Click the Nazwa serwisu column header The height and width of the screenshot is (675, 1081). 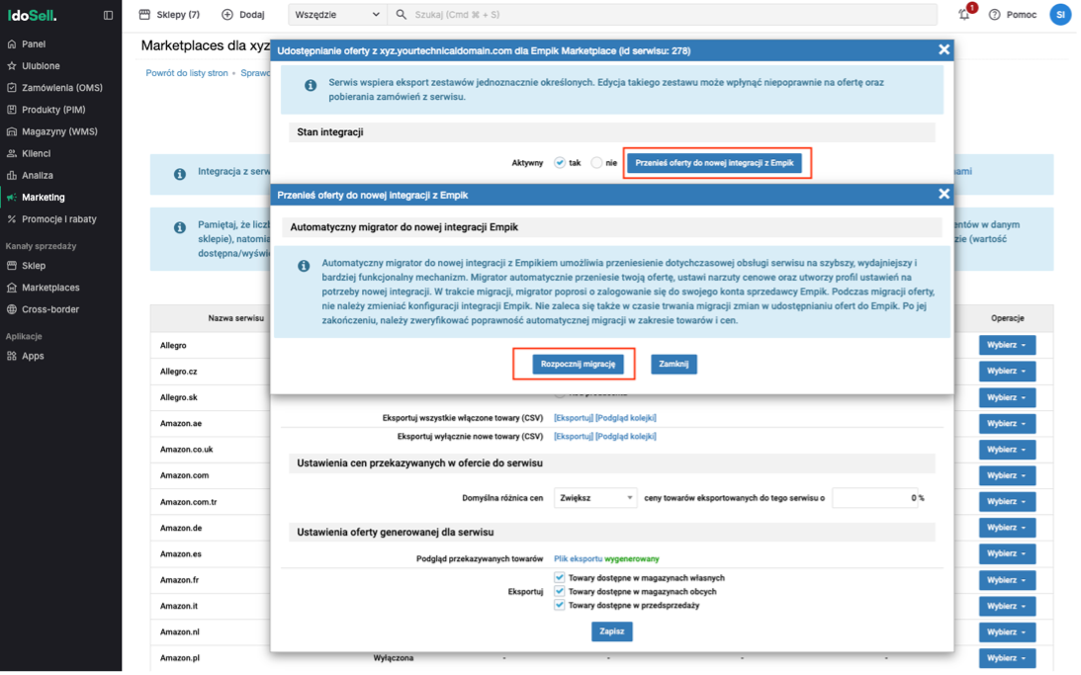236,319
